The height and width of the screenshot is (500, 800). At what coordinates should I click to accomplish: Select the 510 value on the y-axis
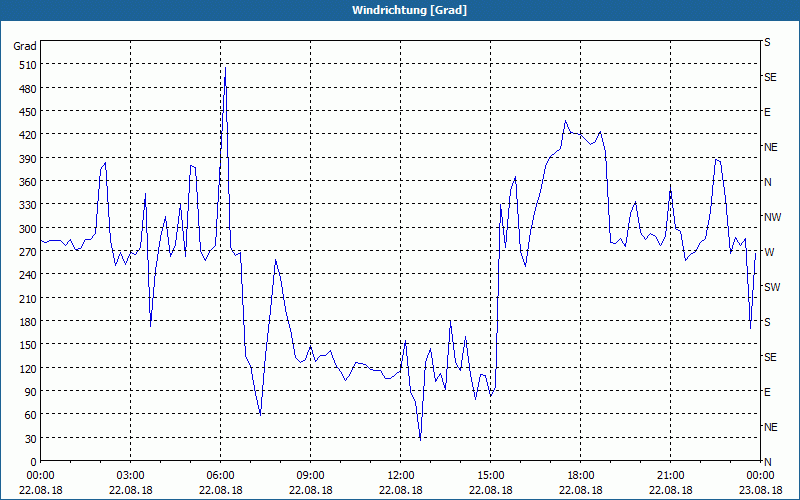[28, 65]
